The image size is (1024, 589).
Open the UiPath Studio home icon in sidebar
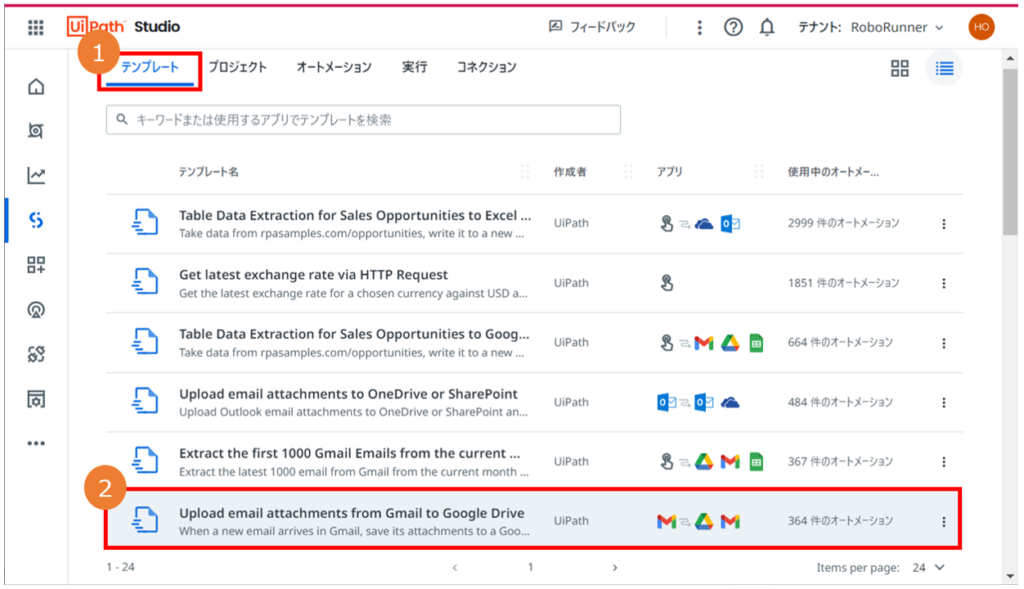coord(36,87)
